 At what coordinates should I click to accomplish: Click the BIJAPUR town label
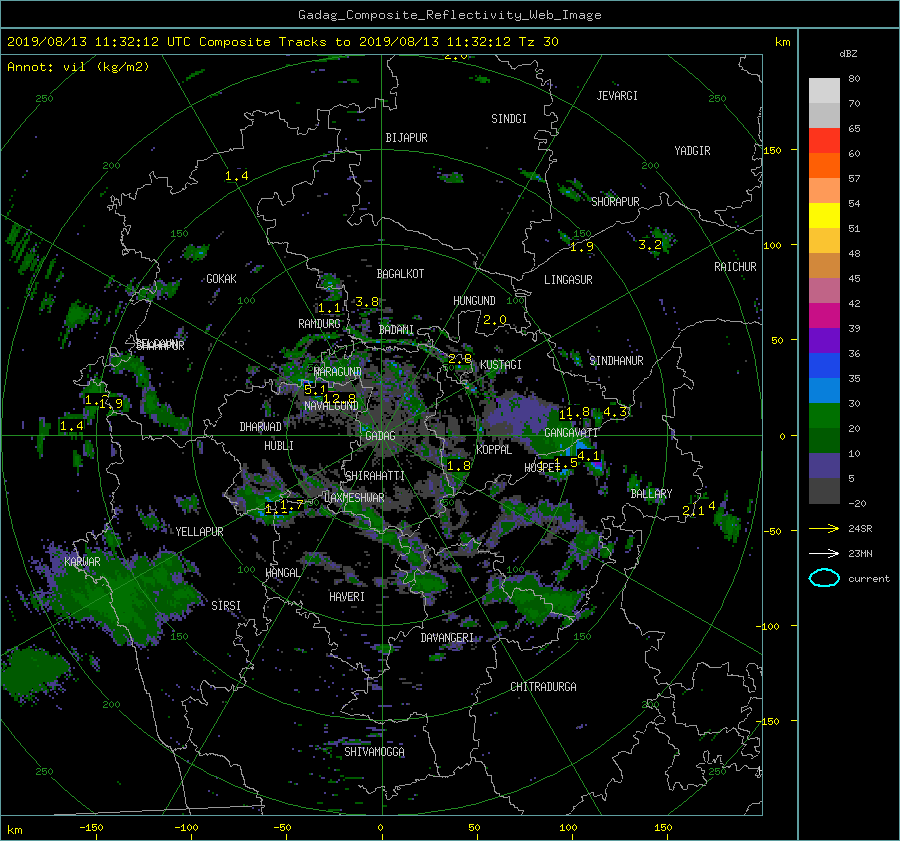tap(406, 138)
